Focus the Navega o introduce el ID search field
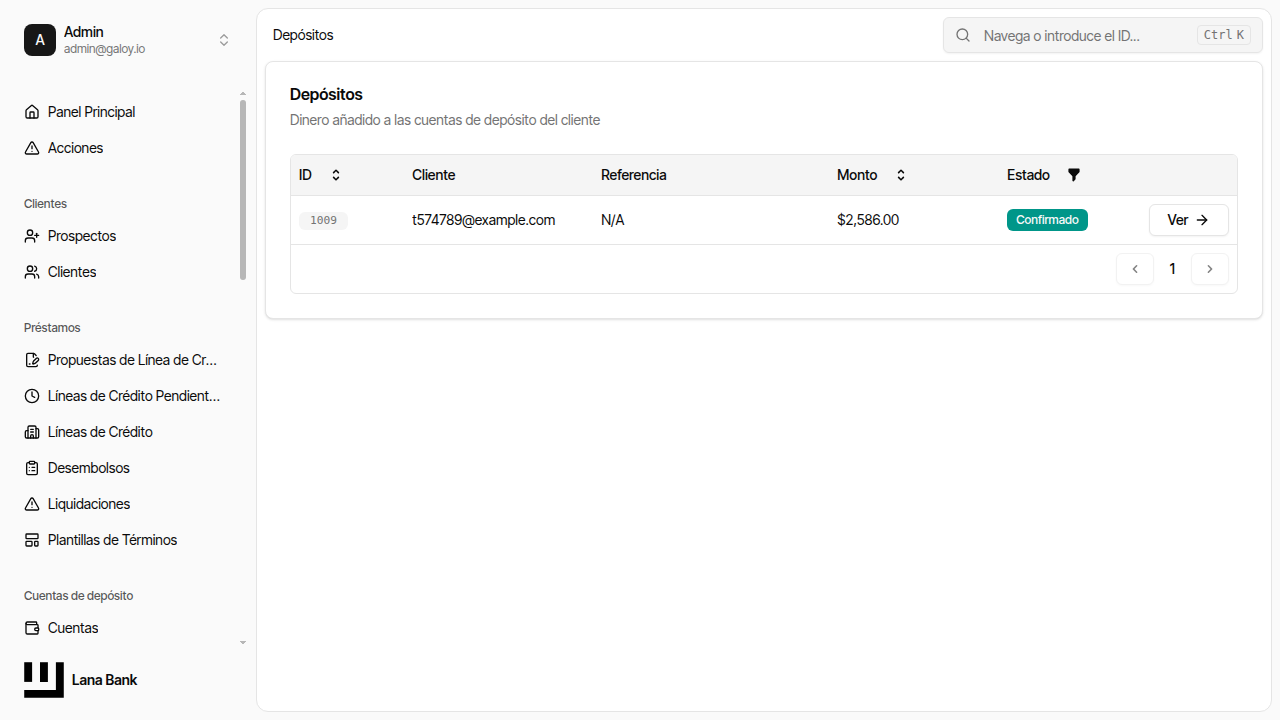 click(1102, 35)
